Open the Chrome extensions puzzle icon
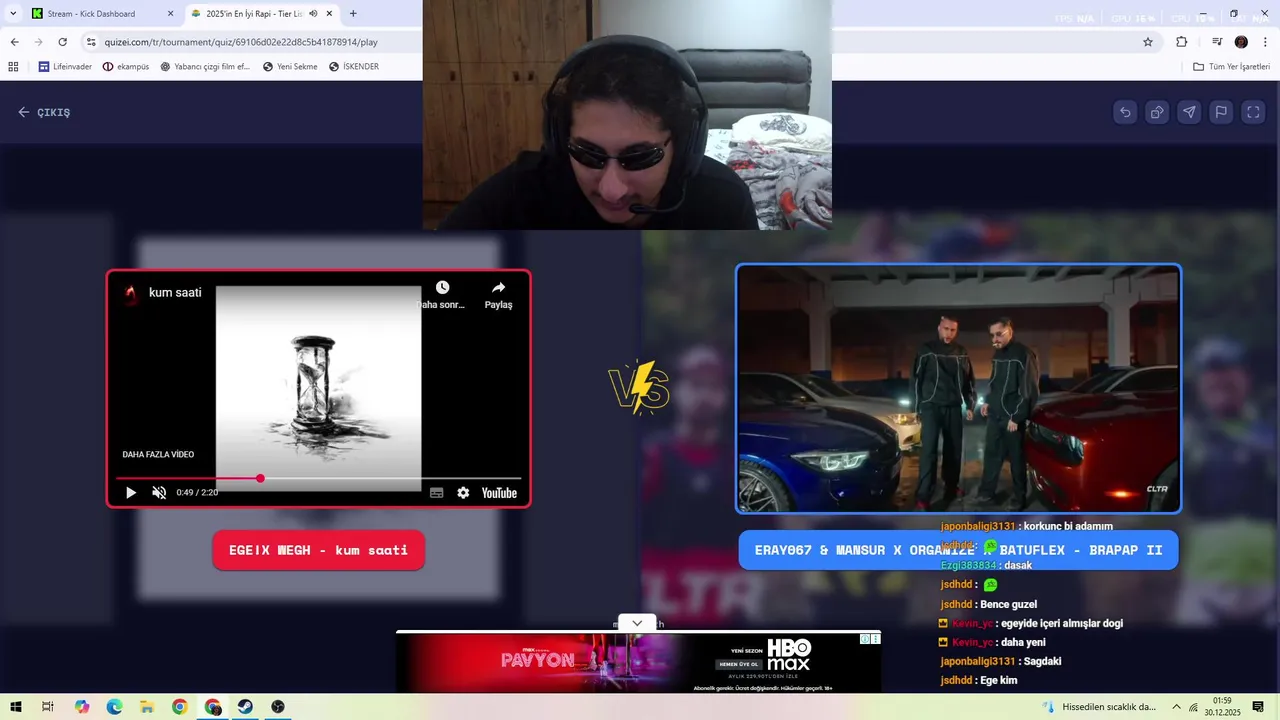The width and height of the screenshot is (1280, 720). point(1182,42)
